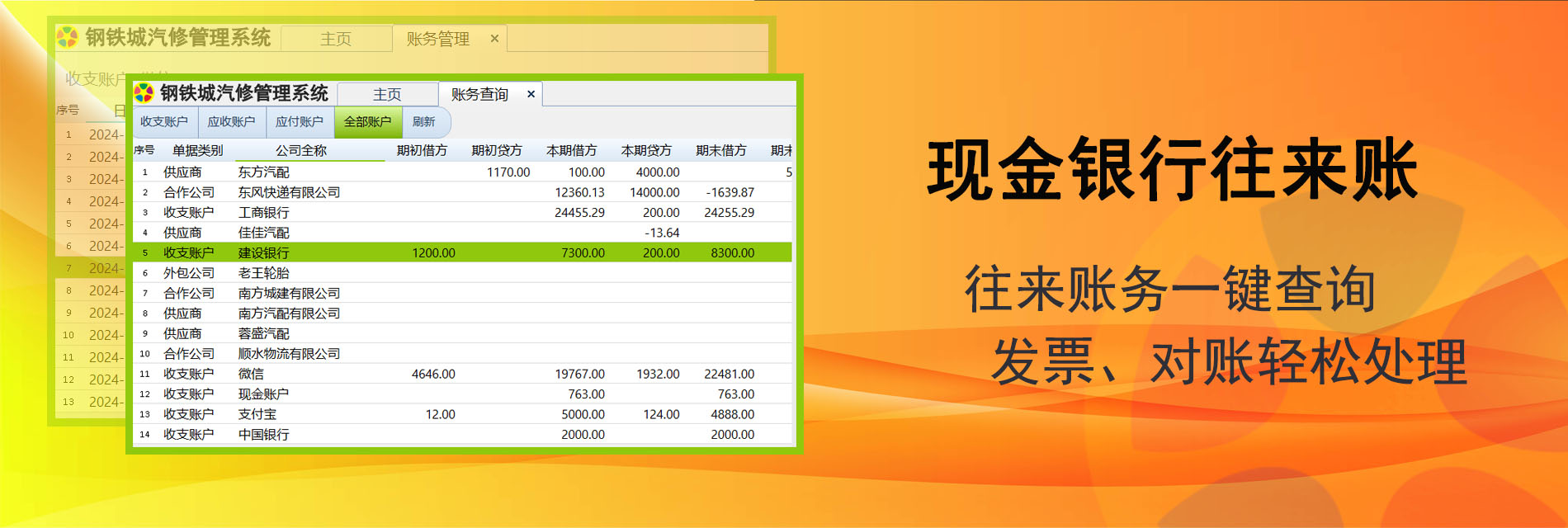The width and height of the screenshot is (1568, 528).
Task: Sort by the 公司全称 column header
Action: click(301, 150)
